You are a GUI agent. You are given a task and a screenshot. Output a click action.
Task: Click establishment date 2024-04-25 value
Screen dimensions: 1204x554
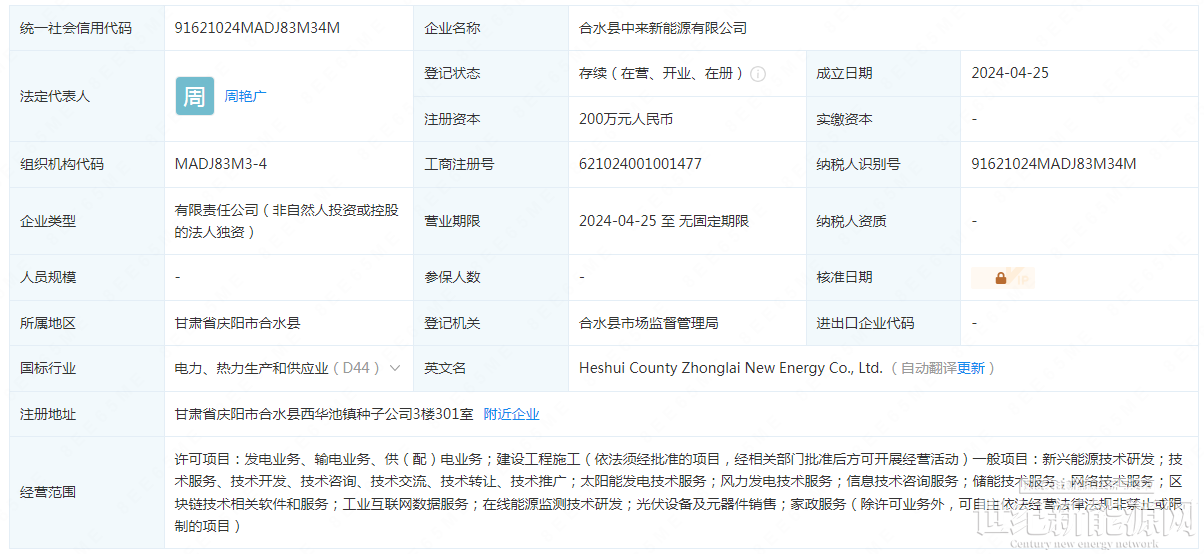tap(1010, 73)
